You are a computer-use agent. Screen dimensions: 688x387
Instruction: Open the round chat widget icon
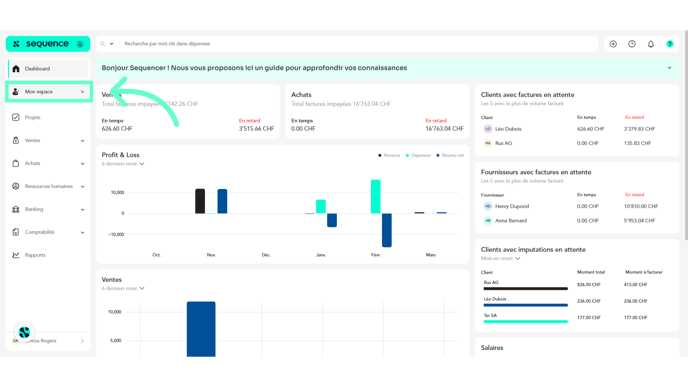24,332
